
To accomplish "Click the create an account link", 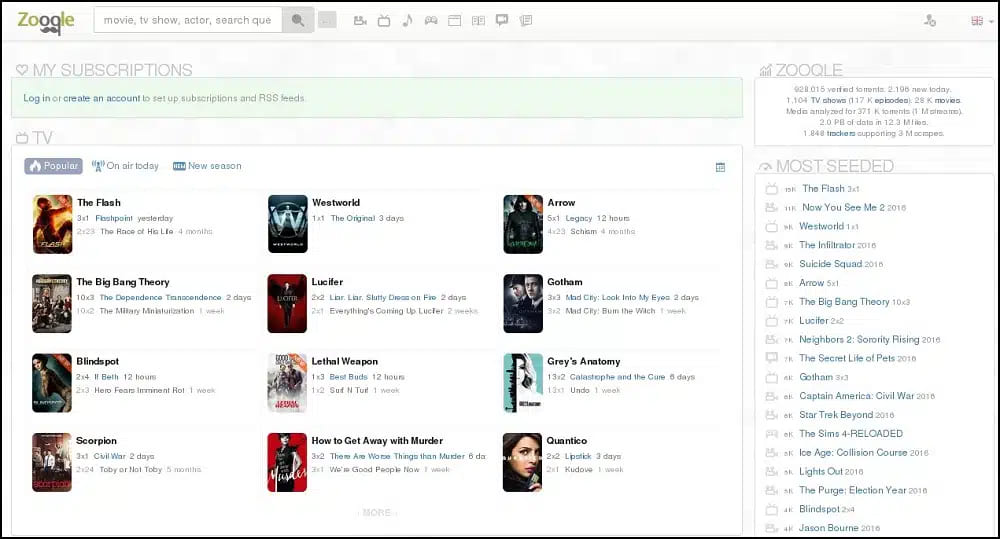I will pos(101,98).
